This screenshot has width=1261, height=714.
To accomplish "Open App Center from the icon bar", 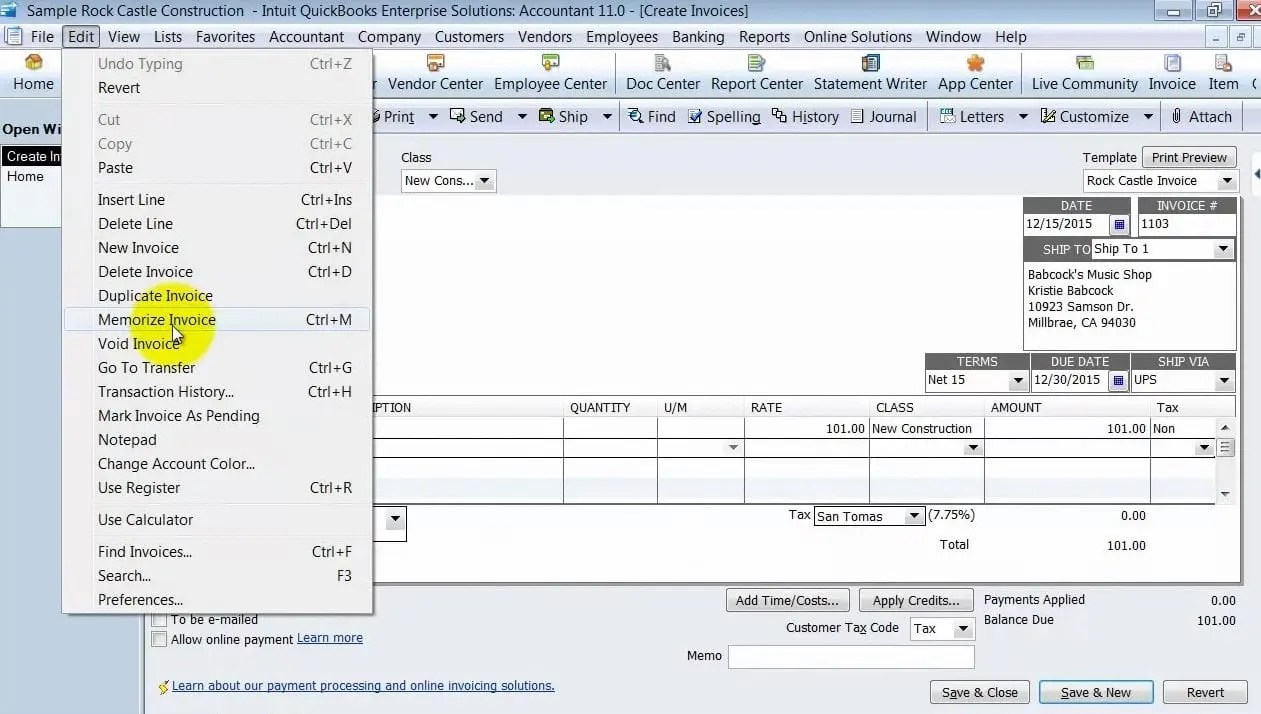I will click(975, 74).
